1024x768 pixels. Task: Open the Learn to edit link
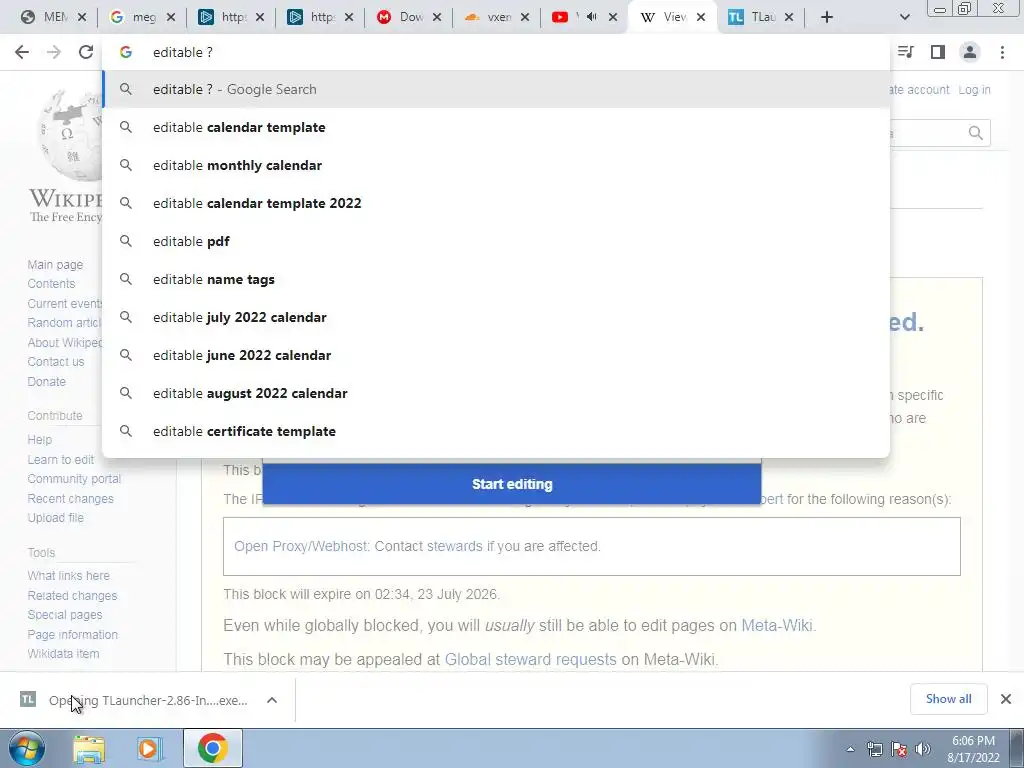coord(61,459)
